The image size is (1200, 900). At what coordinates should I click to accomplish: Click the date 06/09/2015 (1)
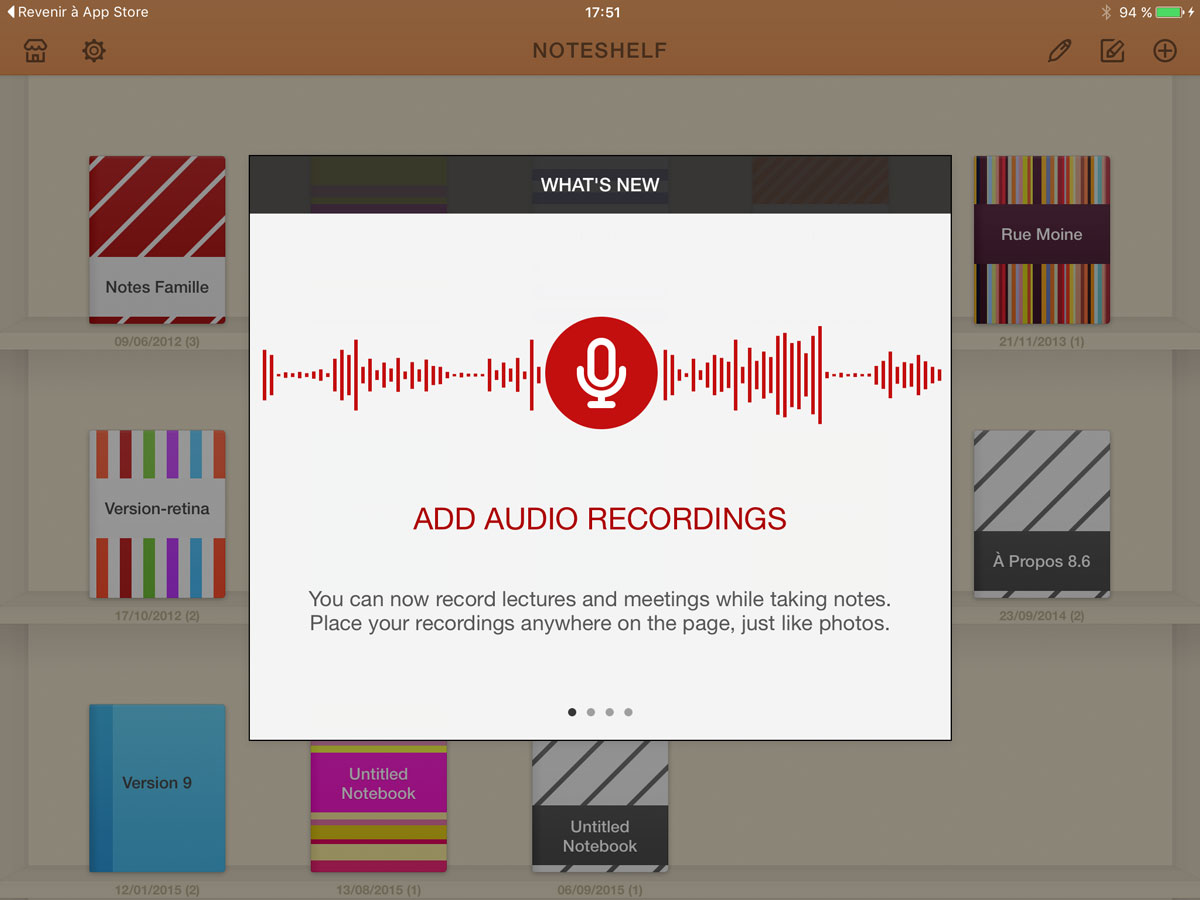coord(600,890)
